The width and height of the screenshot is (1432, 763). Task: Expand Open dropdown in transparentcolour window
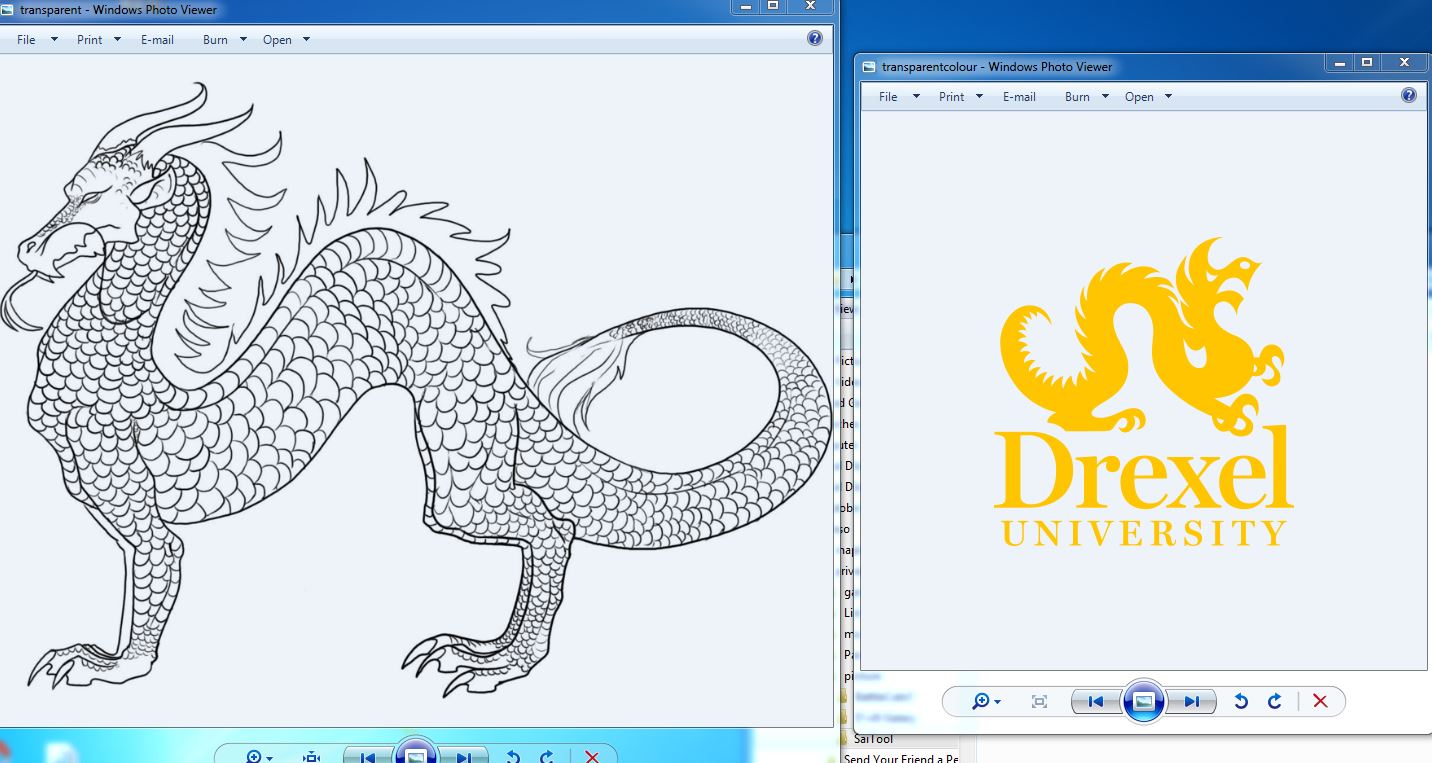[x=1148, y=97]
